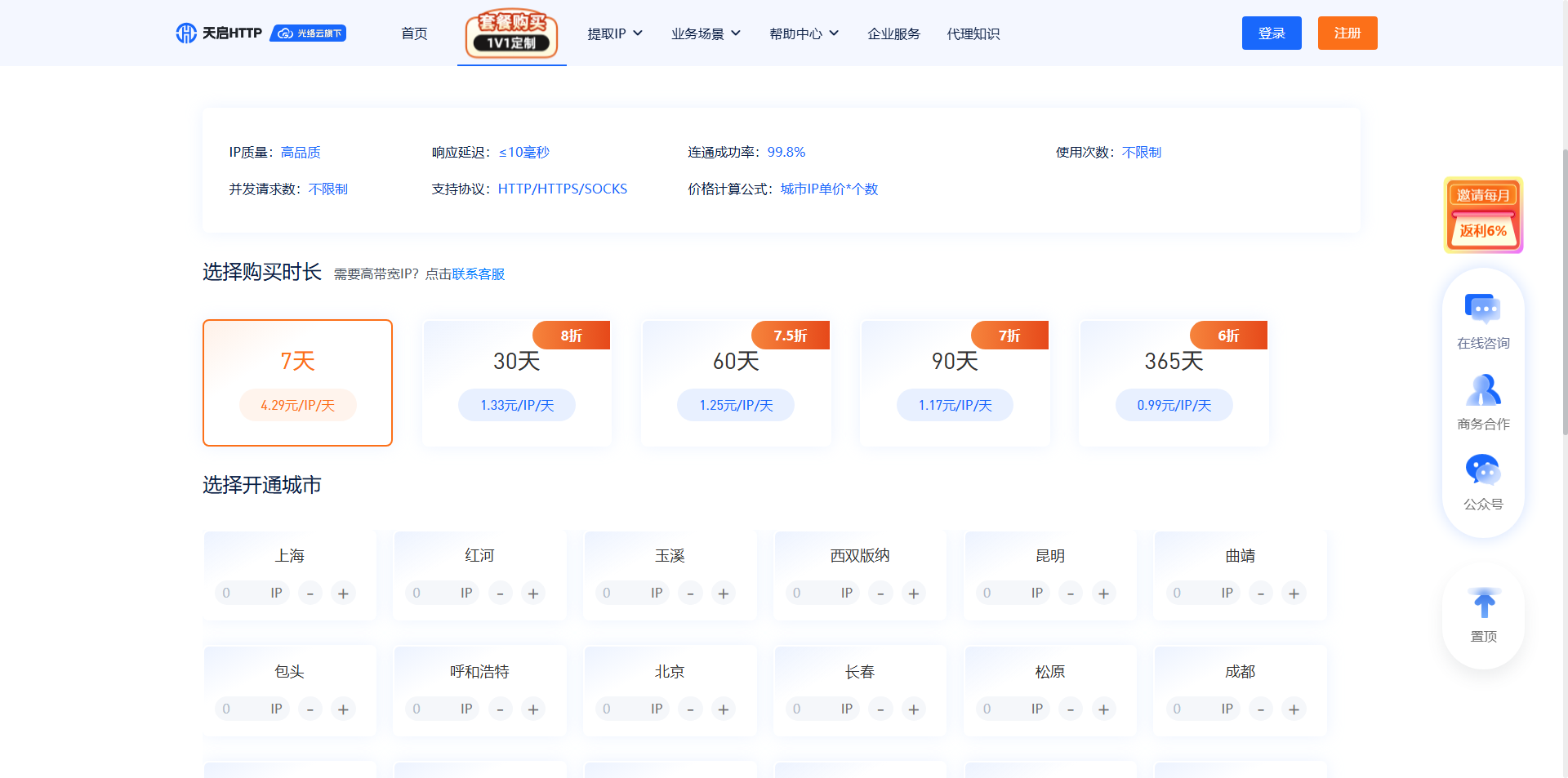Click the 套餐购买 1V1定制 banner icon

point(511,33)
